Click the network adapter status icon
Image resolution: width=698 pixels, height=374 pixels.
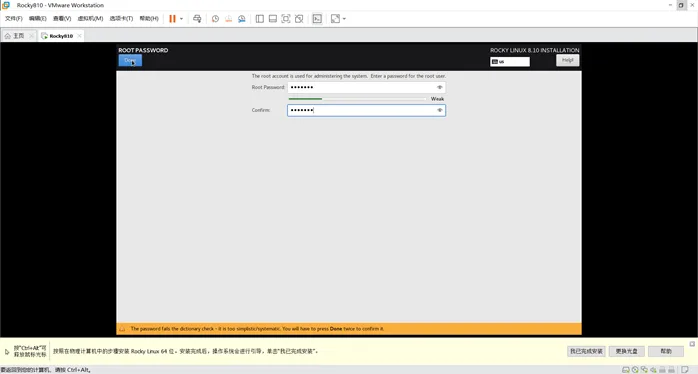click(644, 370)
